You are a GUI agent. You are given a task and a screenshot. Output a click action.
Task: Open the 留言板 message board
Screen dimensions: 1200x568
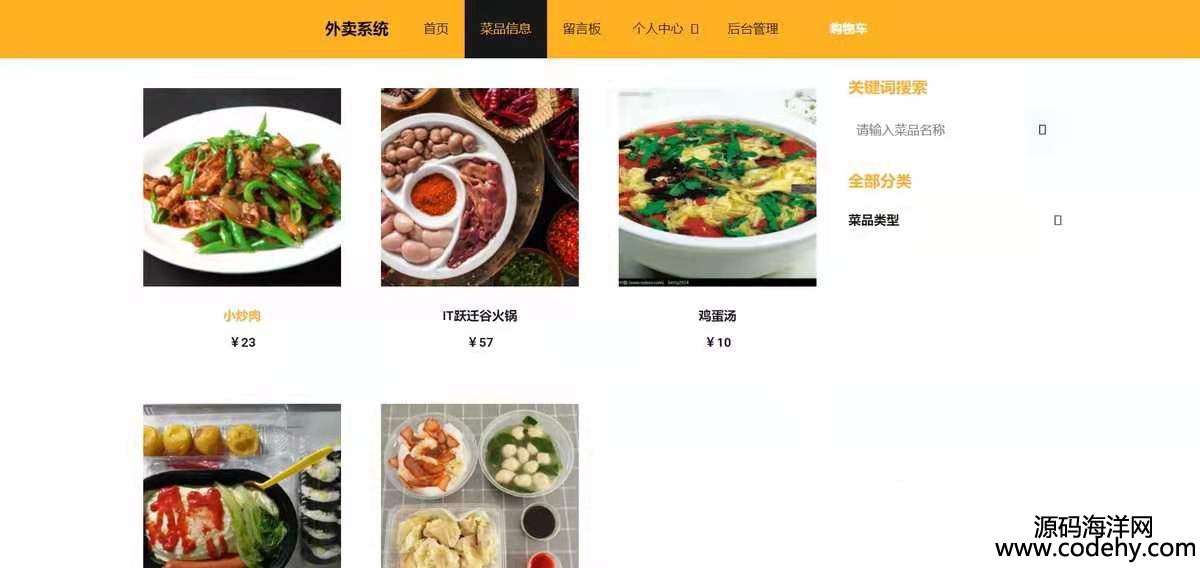[x=582, y=29]
